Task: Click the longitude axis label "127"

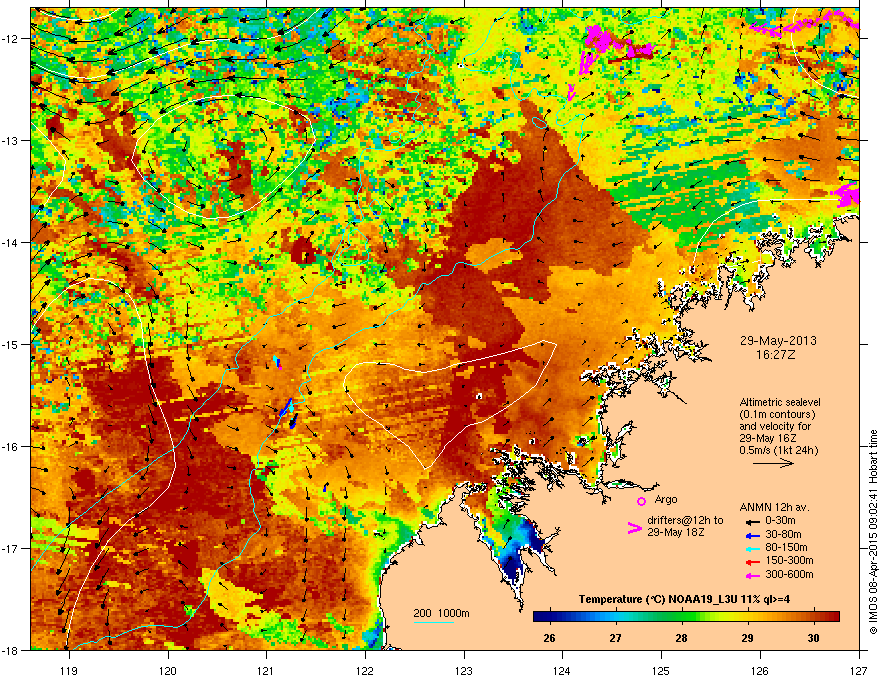Action: [859, 670]
